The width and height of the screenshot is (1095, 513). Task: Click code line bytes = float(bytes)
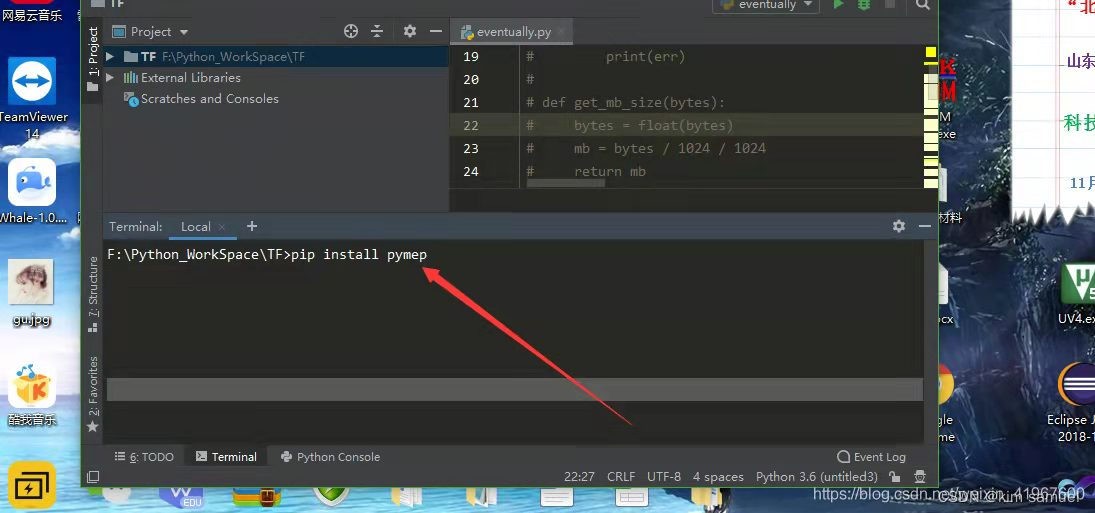630,126
